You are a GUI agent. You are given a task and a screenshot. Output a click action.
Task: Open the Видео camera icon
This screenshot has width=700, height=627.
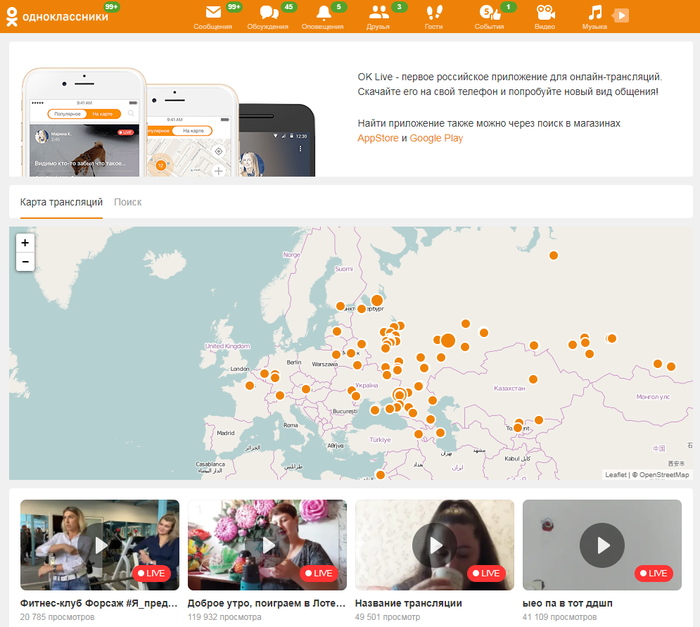click(545, 13)
